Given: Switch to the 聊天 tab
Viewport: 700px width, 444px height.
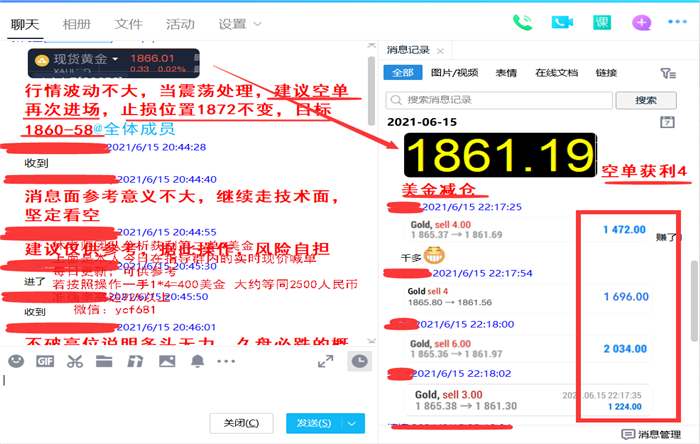Looking at the screenshot, I should pos(25,24).
